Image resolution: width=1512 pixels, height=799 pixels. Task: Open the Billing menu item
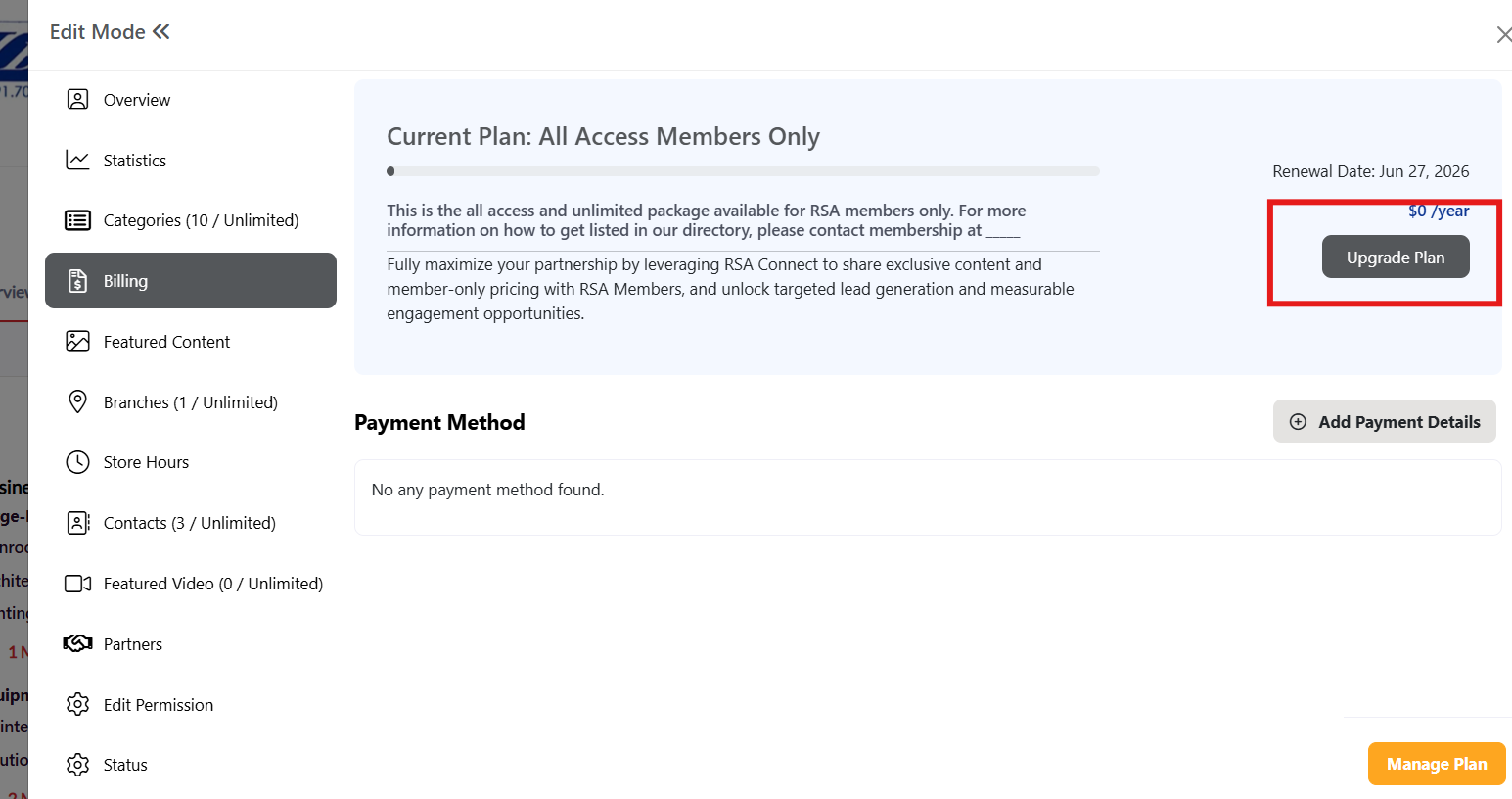[191, 281]
